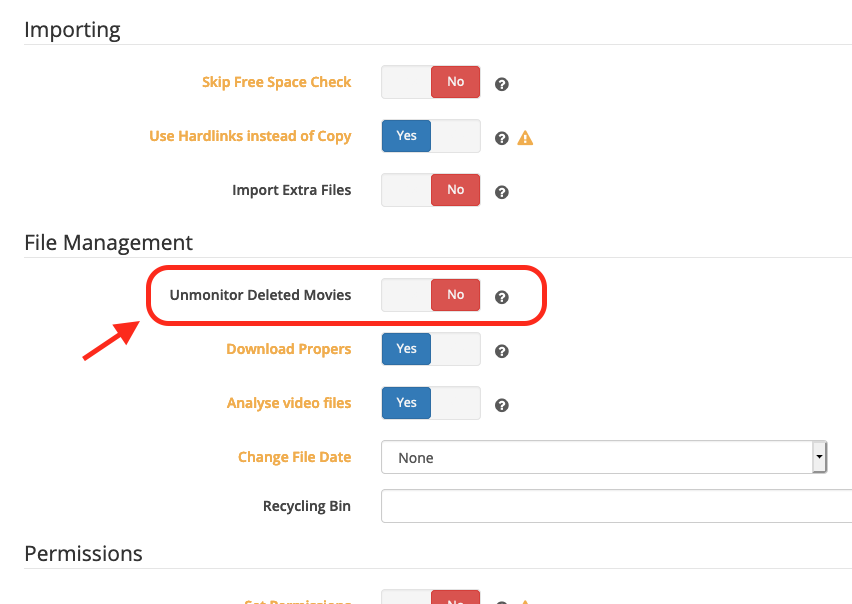Click the Permissions section heading
Screen dimensions: 852x604
click(x=83, y=553)
